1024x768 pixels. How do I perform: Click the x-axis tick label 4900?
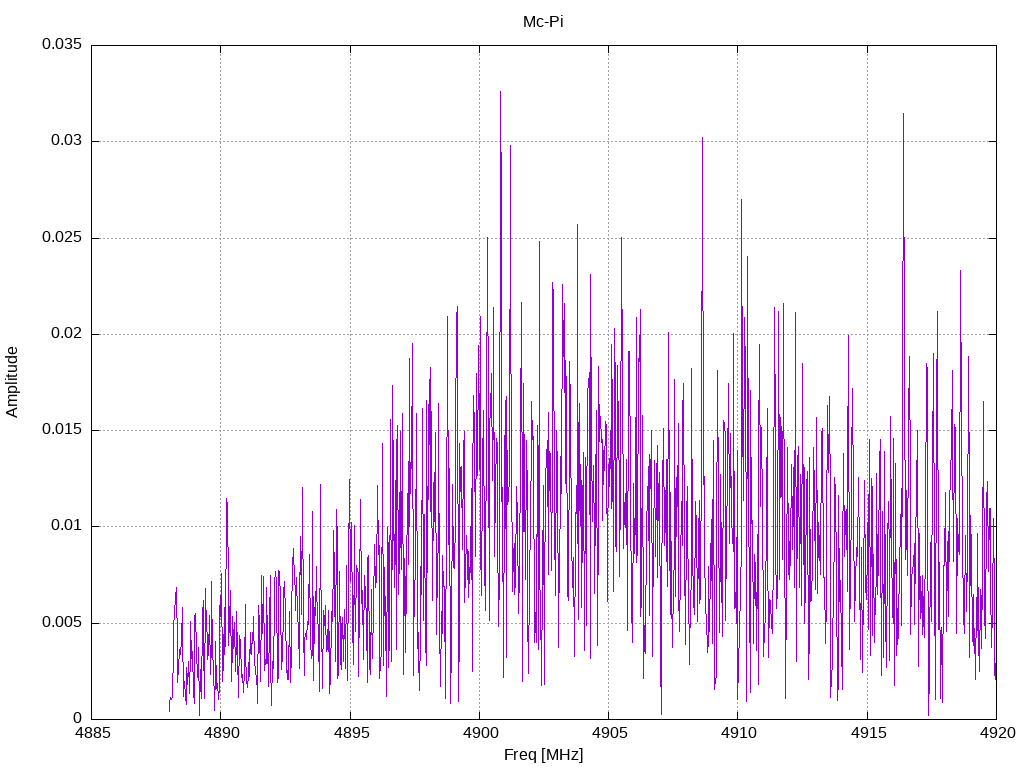click(480, 733)
